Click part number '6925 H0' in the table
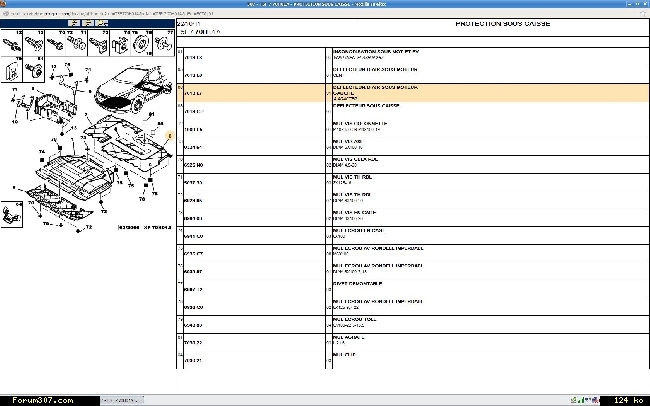650x406 pixels. [193, 165]
